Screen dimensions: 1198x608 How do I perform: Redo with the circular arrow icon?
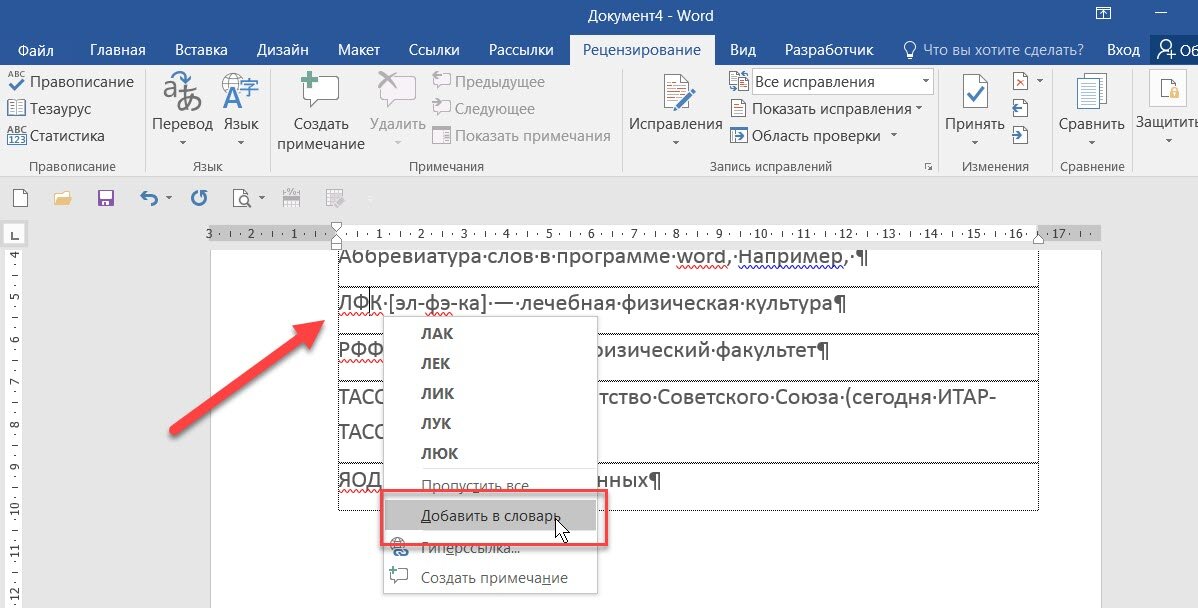coord(199,199)
